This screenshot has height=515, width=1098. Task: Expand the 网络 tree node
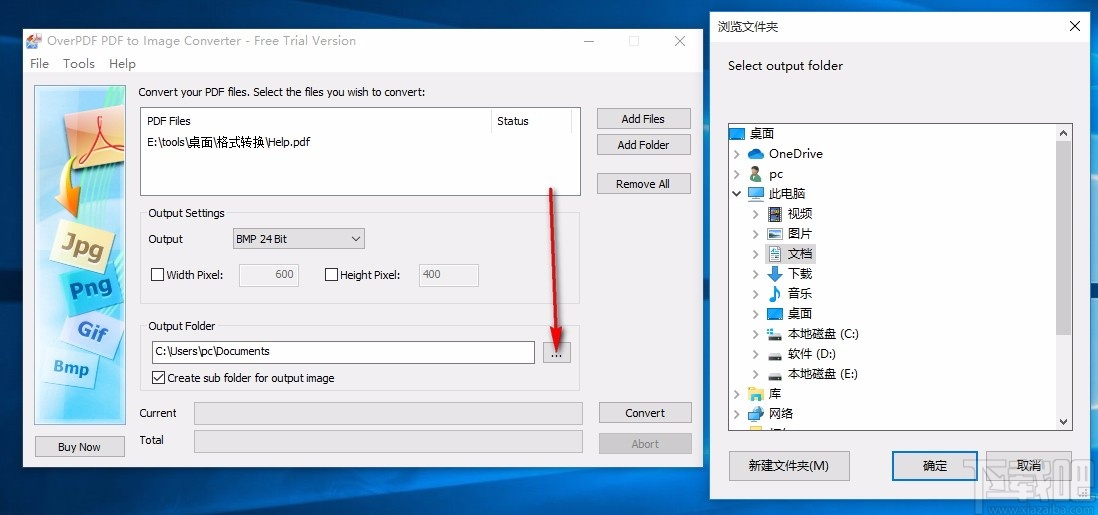pos(737,414)
